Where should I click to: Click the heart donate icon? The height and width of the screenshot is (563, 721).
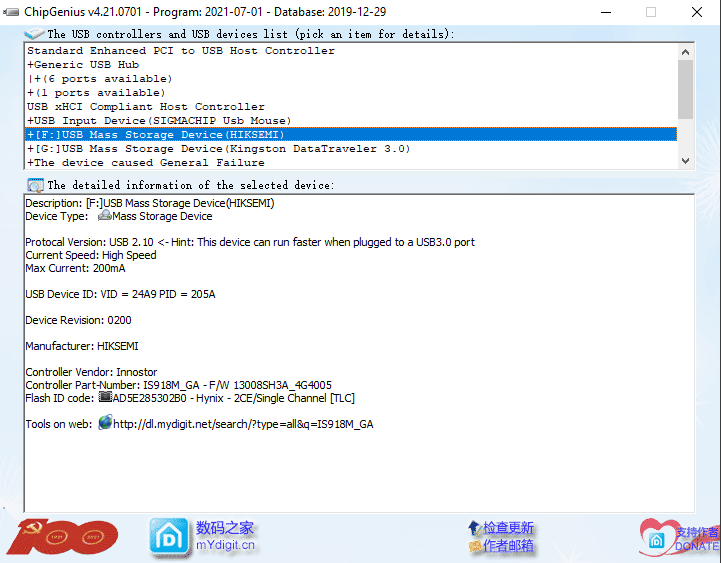coord(657,537)
